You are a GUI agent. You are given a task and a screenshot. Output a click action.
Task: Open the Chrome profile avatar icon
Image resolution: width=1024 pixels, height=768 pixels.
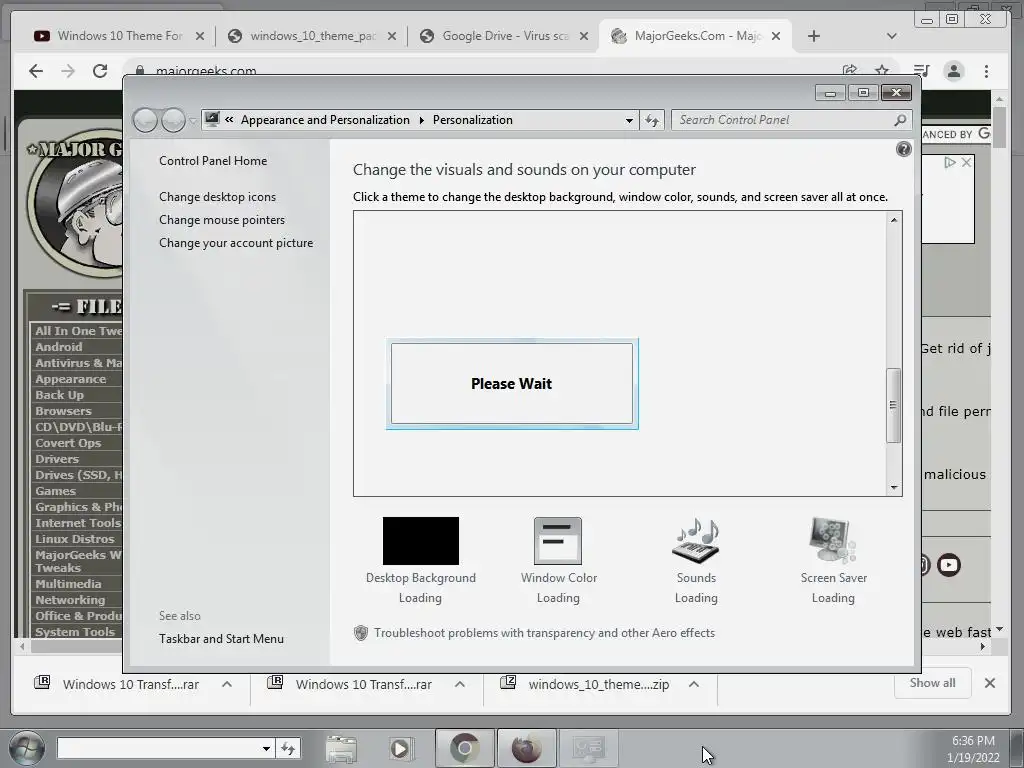954,71
